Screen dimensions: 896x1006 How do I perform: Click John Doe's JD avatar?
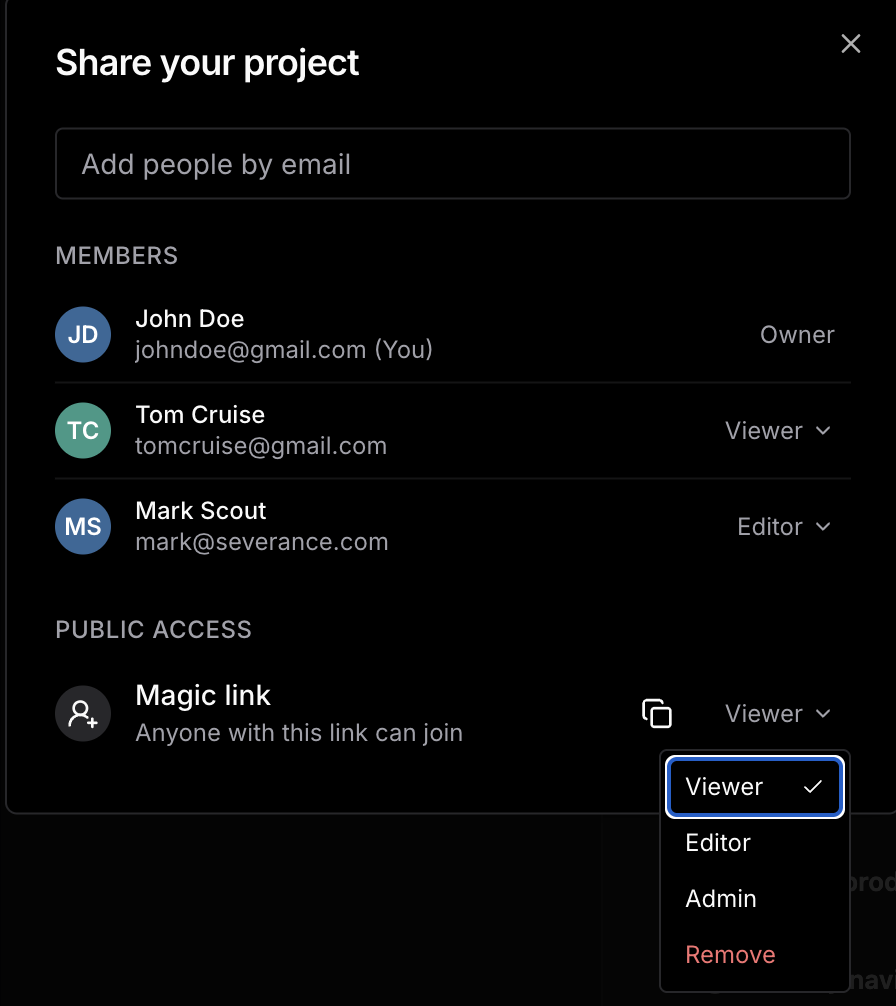pos(82,335)
